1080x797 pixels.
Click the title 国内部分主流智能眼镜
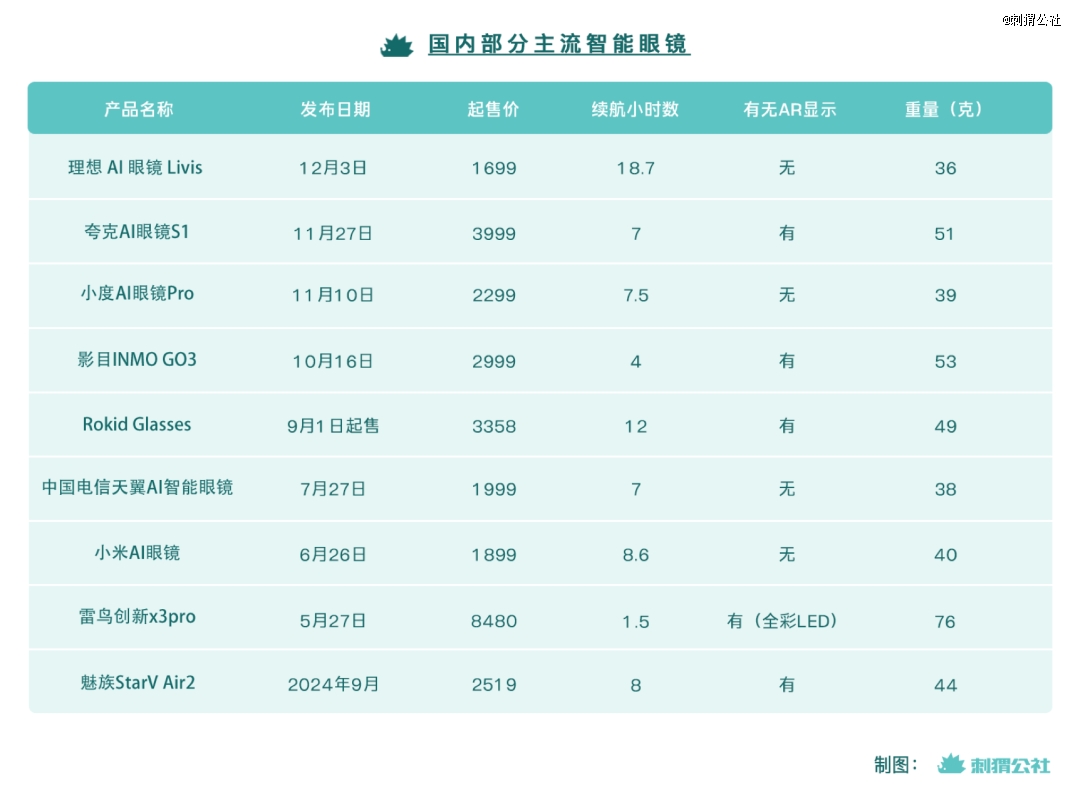[559, 45]
